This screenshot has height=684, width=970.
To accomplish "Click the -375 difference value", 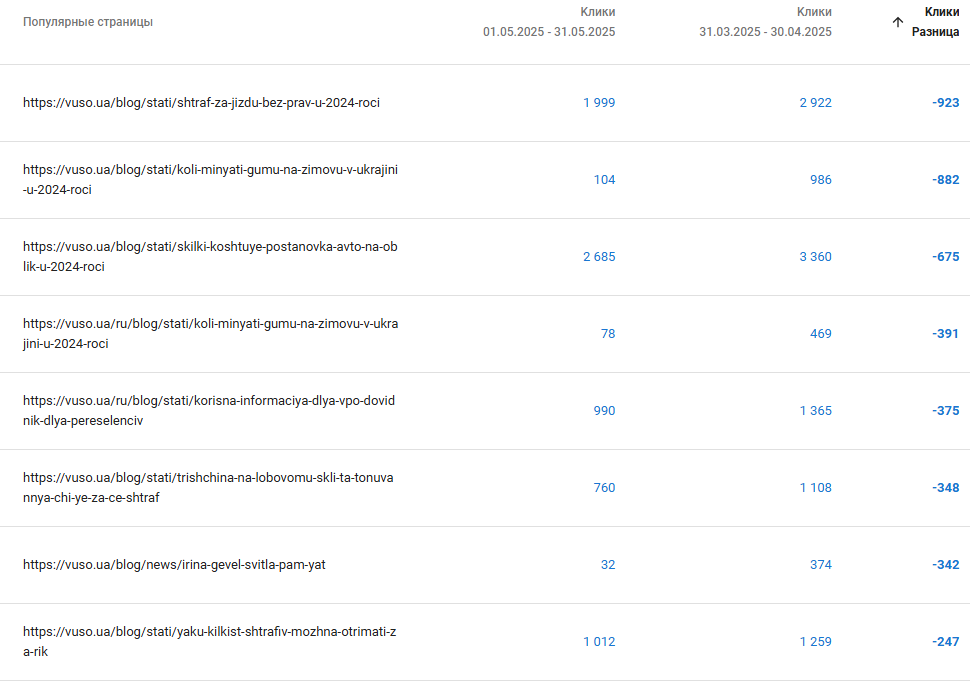I will [x=945, y=411].
